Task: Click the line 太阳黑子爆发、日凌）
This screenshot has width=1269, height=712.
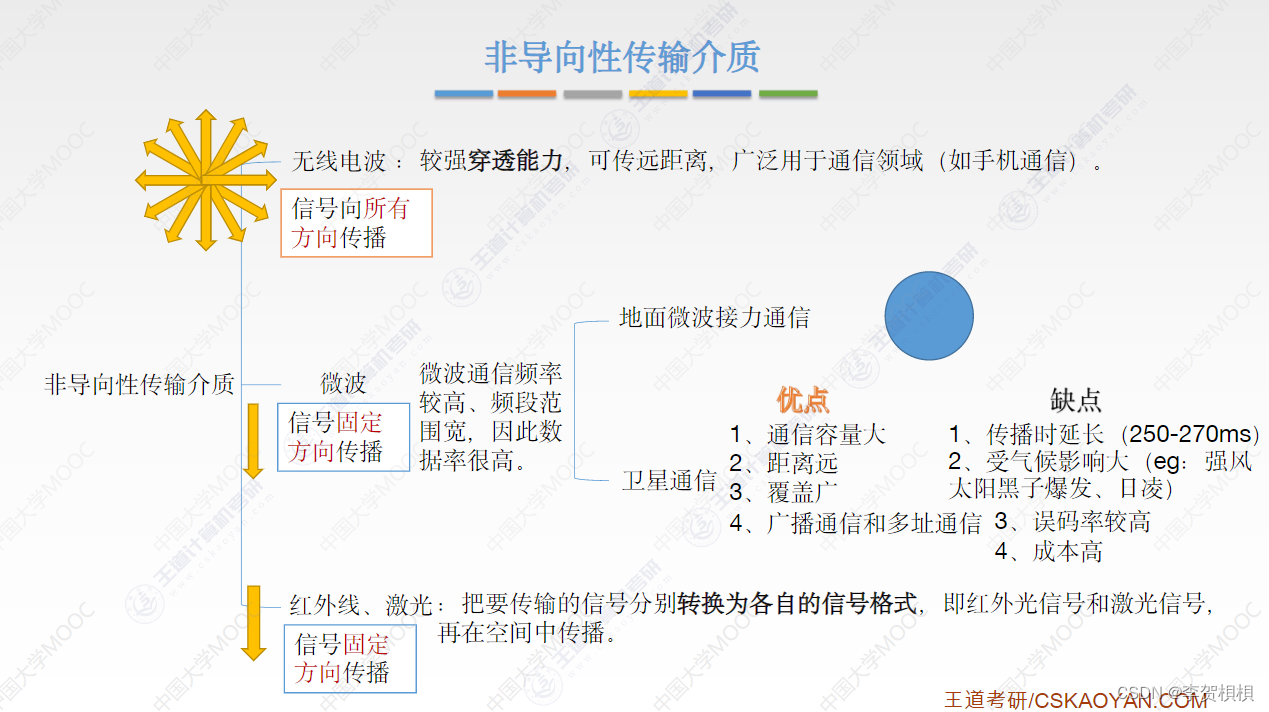Action: [x=1061, y=488]
